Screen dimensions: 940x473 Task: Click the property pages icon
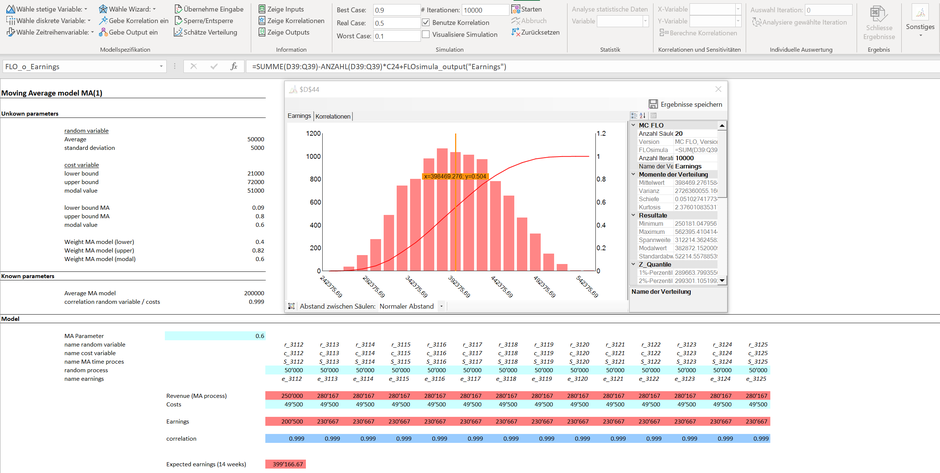point(653,116)
